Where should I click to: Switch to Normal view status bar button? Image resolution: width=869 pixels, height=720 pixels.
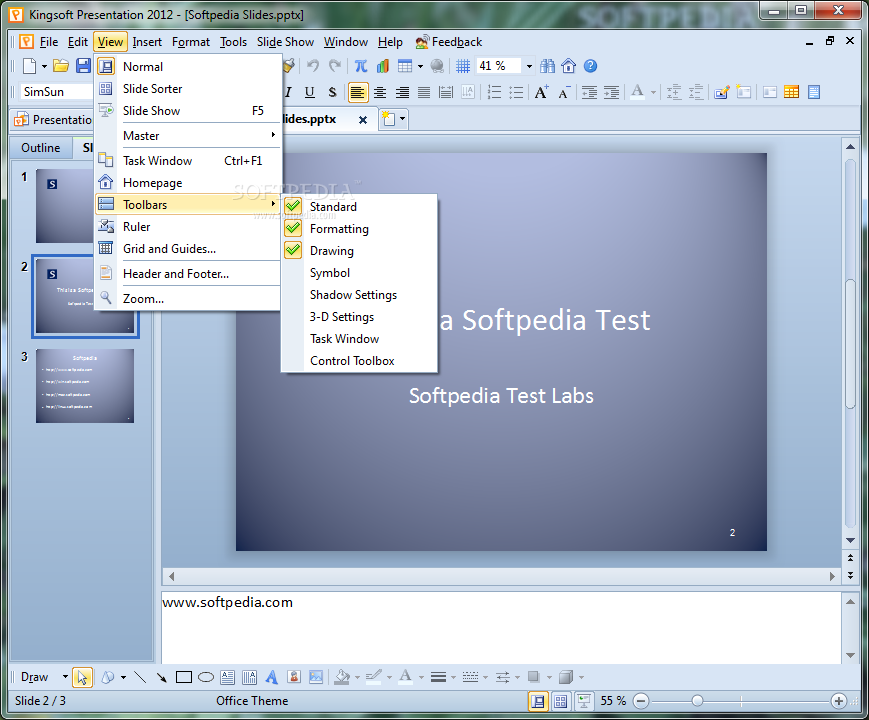[538, 701]
